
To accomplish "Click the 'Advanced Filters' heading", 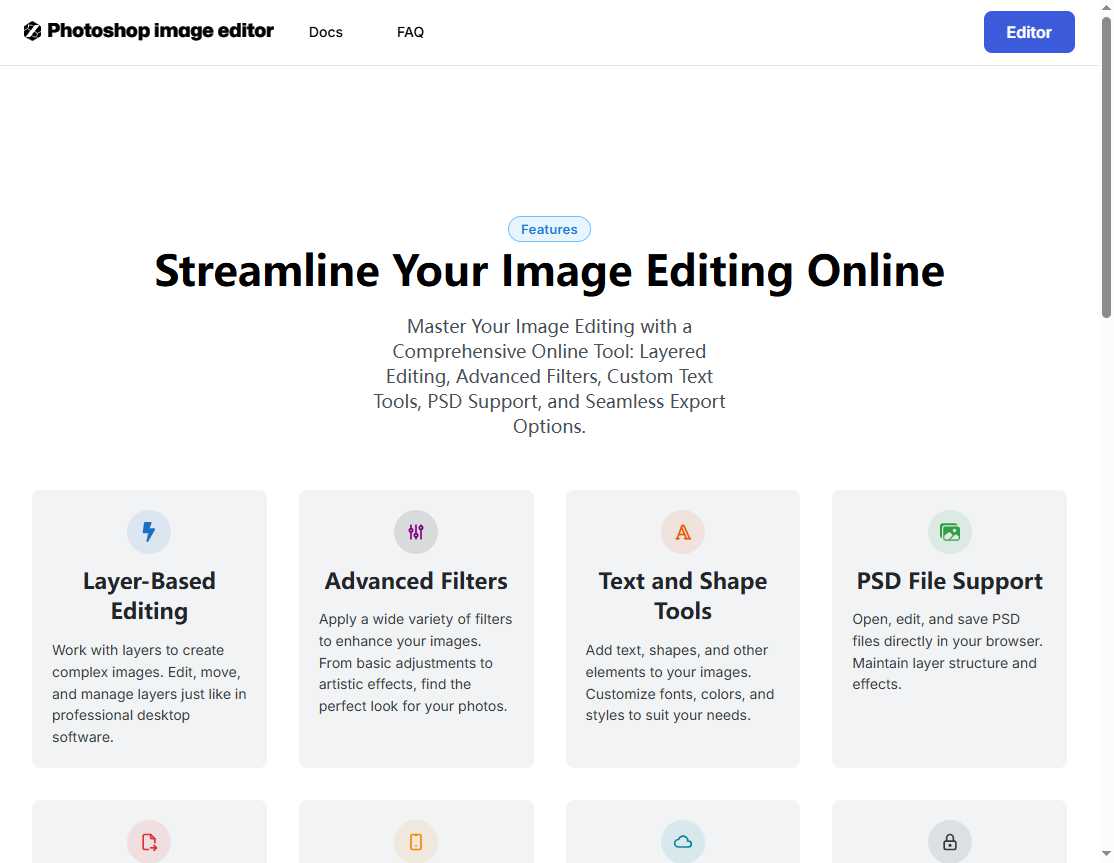I will click(415, 580).
